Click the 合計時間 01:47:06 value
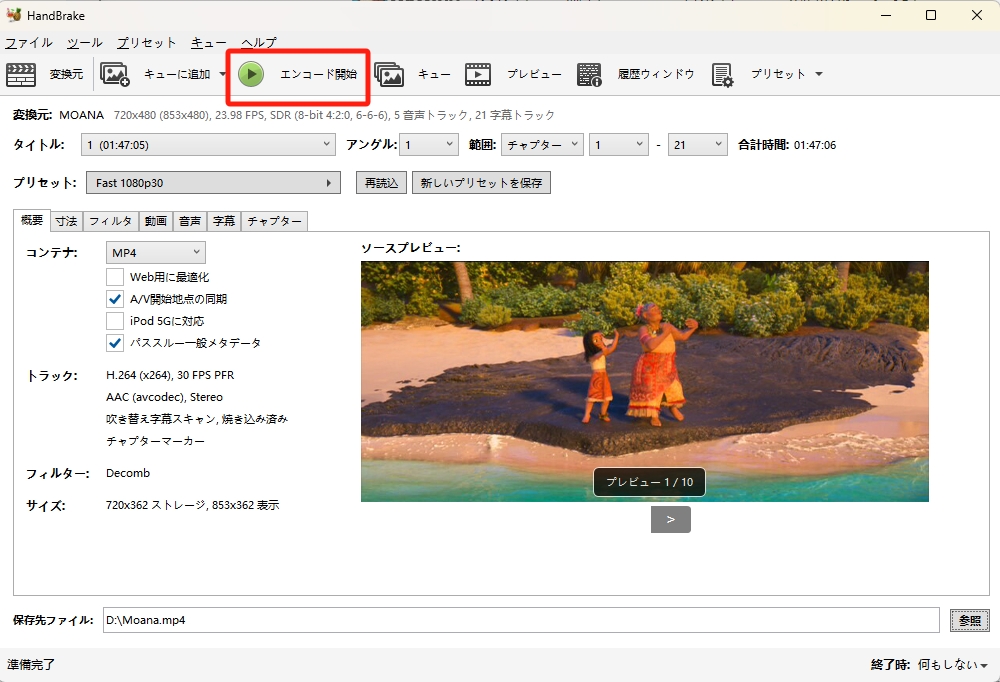The image size is (1000, 682). [x=814, y=145]
